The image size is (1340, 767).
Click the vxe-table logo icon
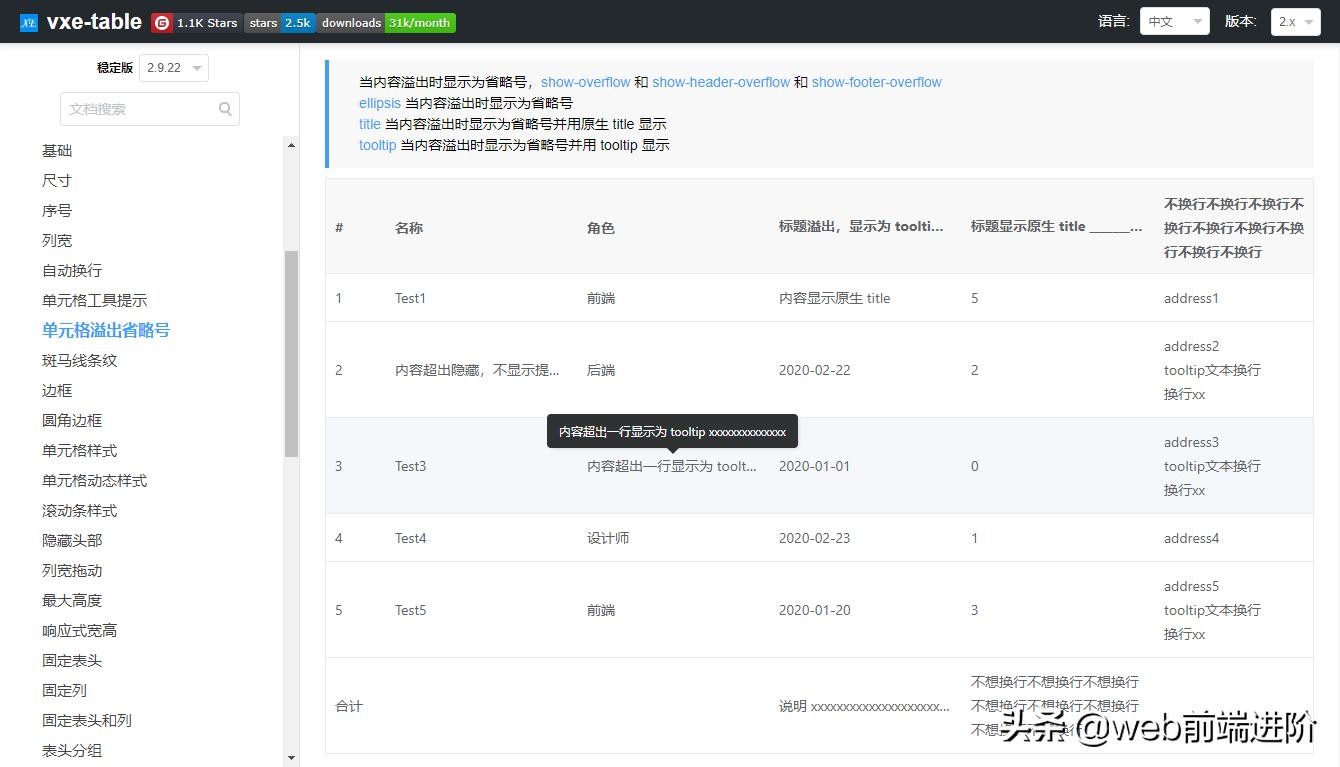28,22
